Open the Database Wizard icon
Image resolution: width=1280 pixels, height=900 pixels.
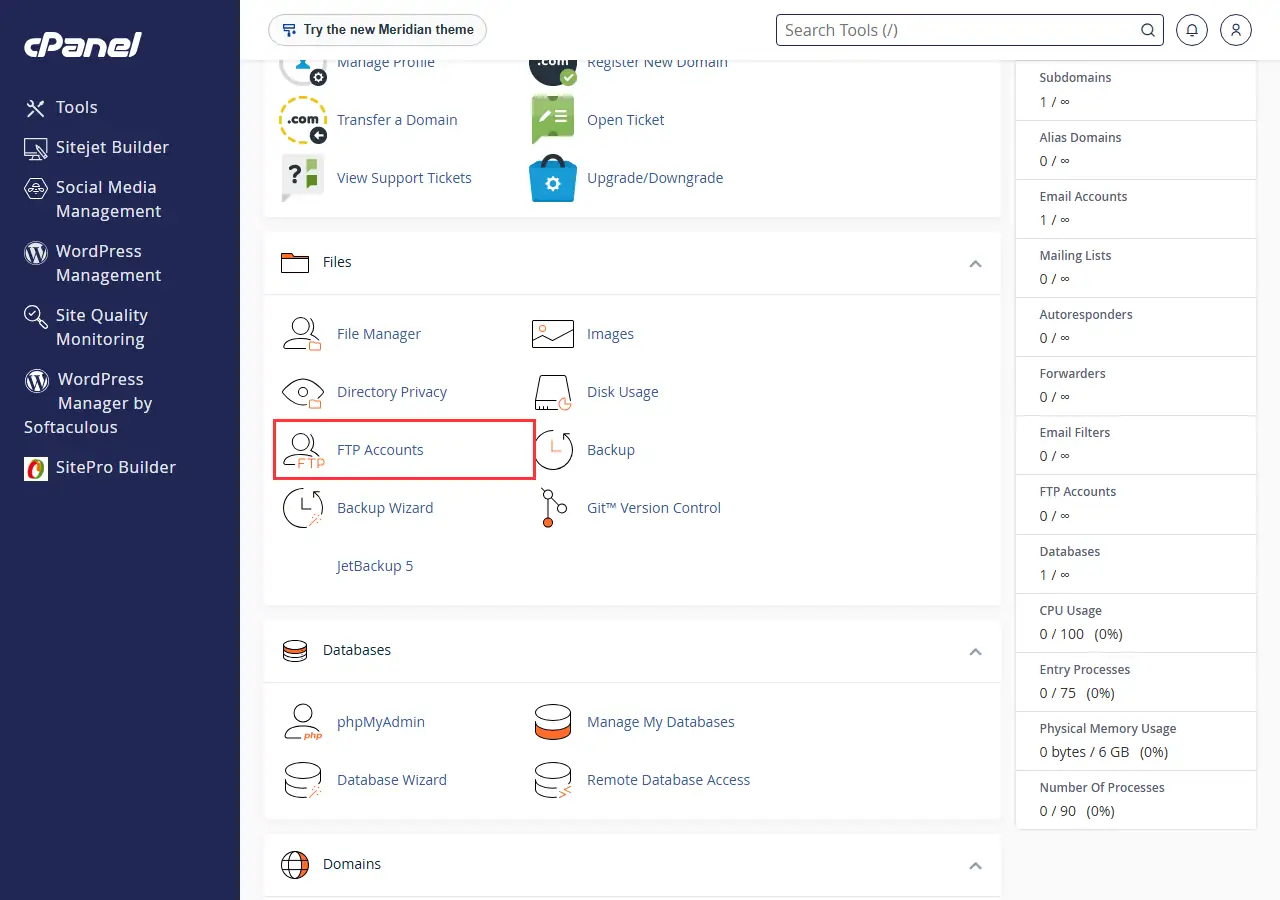click(302, 780)
